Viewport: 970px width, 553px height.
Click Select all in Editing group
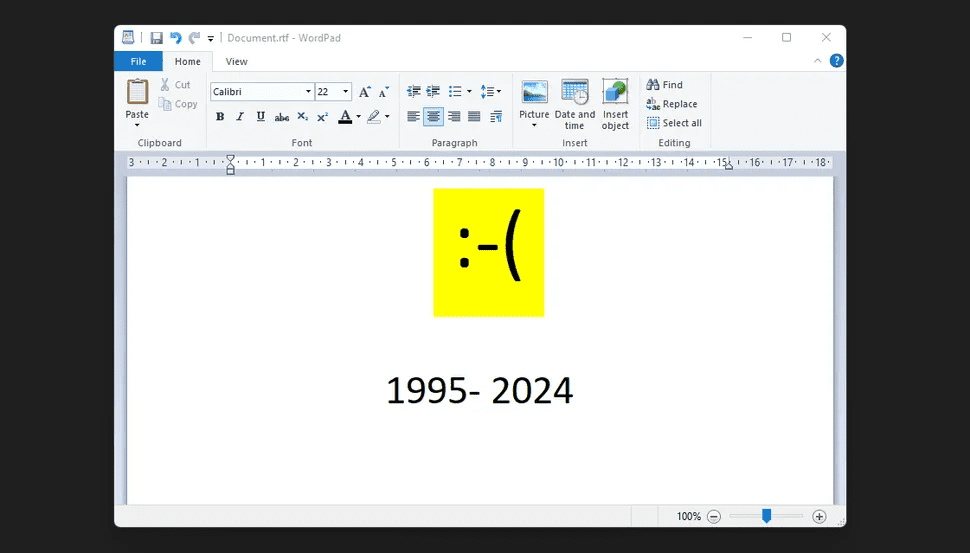pyautogui.click(x=674, y=123)
